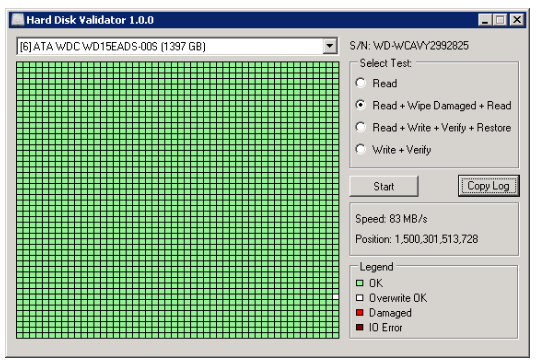The width and height of the screenshot is (539, 364).
Task: Click the Position: 1,500,301,513,728 value
Action: point(417,239)
